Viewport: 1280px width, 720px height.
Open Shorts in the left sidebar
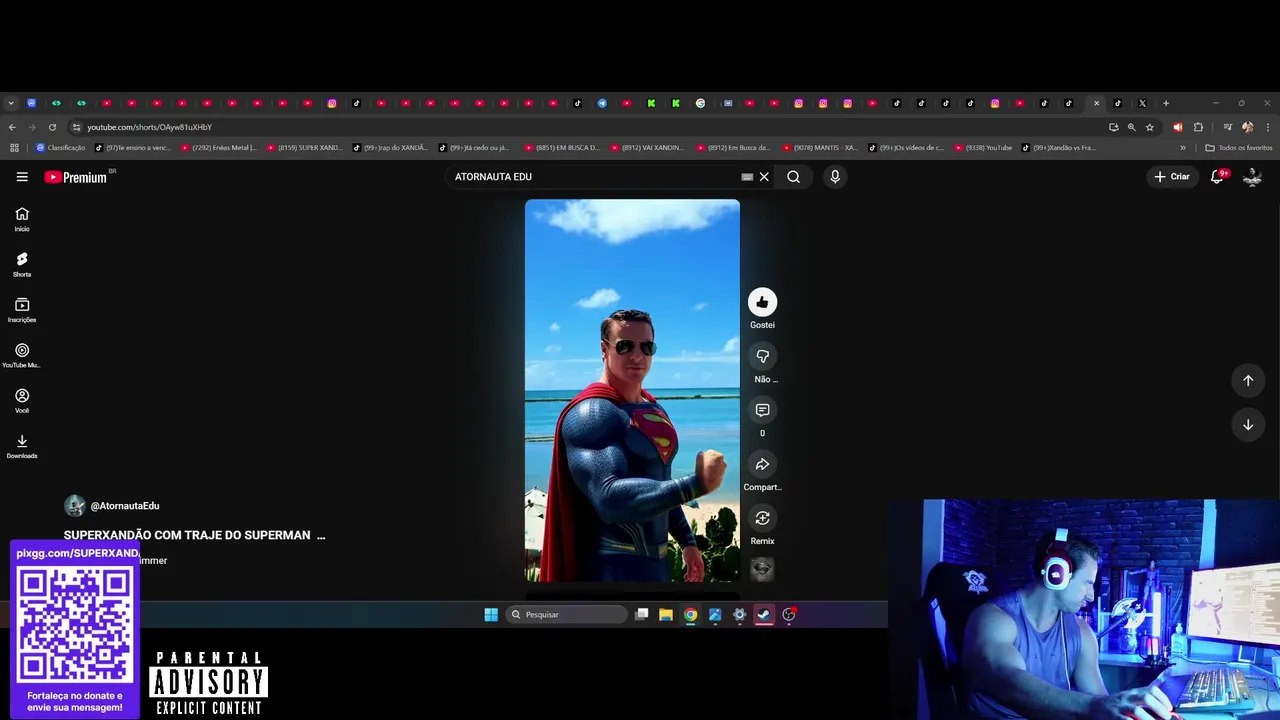(x=22, y=265)
